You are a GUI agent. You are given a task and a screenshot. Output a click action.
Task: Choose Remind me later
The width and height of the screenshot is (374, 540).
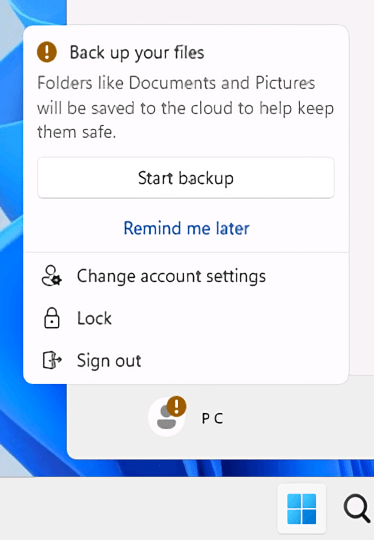(x=186, y=228)
